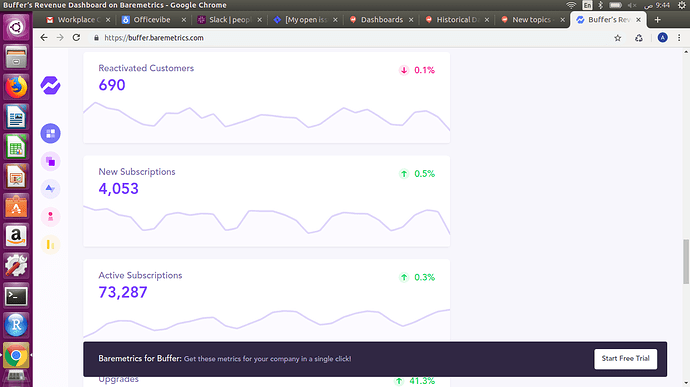Open system gear menu in top panel
This screenshot has width=690, height=387.
[682, 5]
